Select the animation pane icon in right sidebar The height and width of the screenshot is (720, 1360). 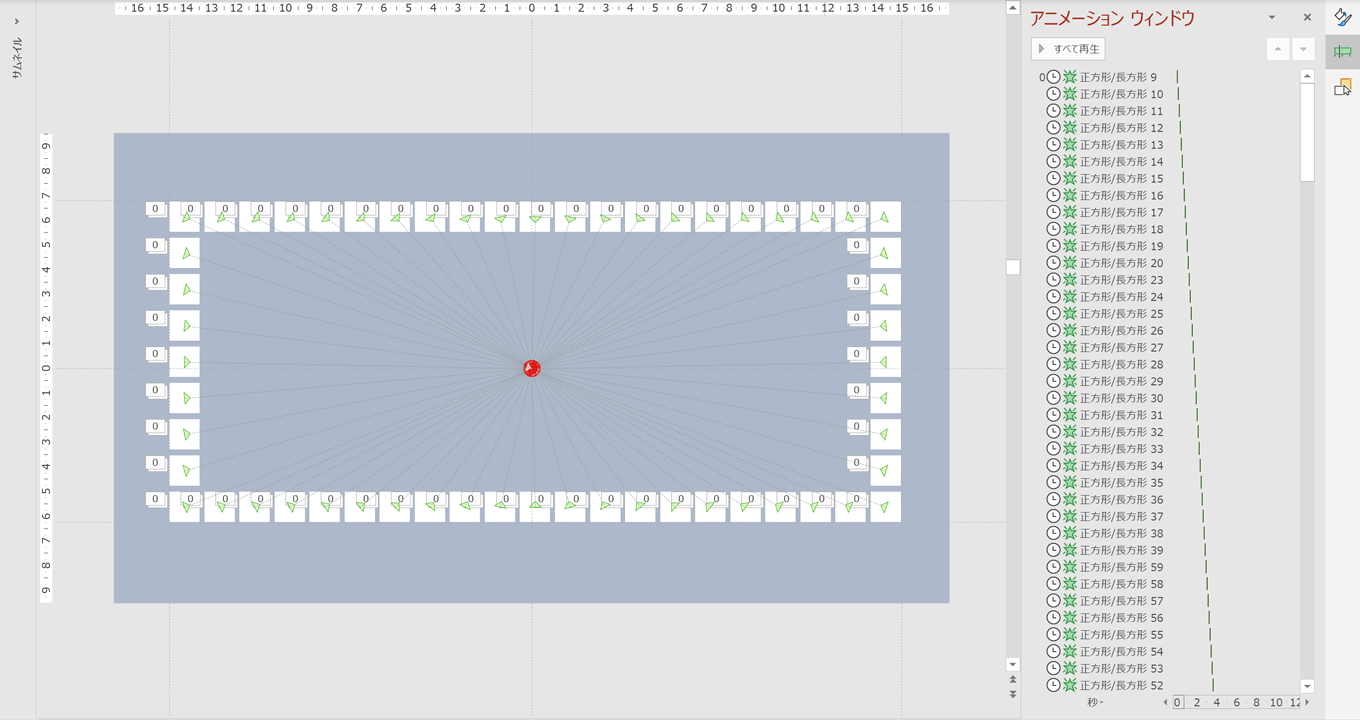coord(1343,52)
